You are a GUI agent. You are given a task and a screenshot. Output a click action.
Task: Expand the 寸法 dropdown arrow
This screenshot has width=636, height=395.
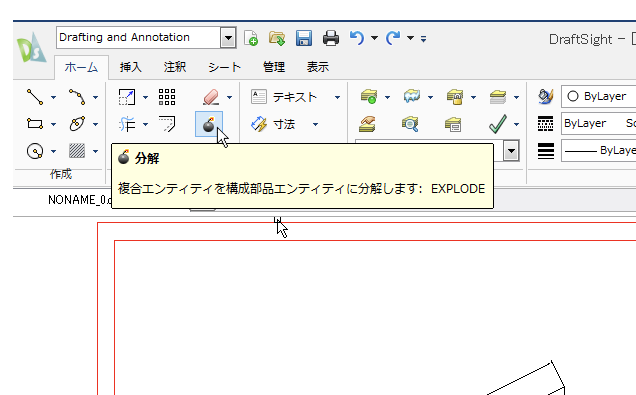(315, 125)
